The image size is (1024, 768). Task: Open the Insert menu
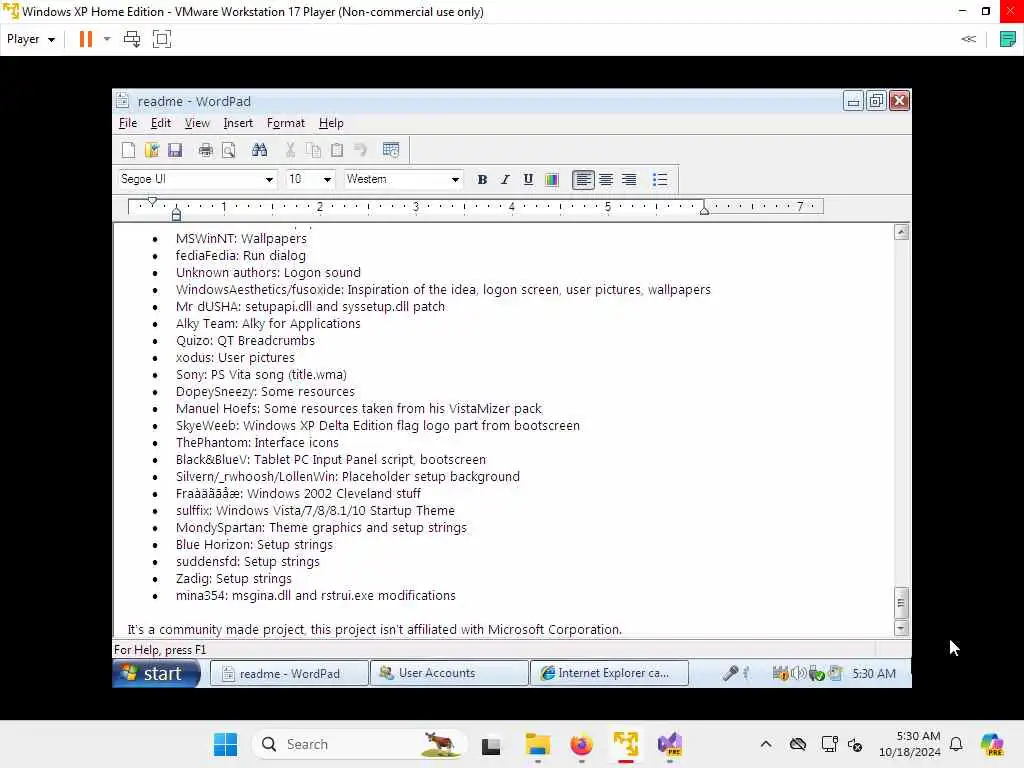click(238, 123)
